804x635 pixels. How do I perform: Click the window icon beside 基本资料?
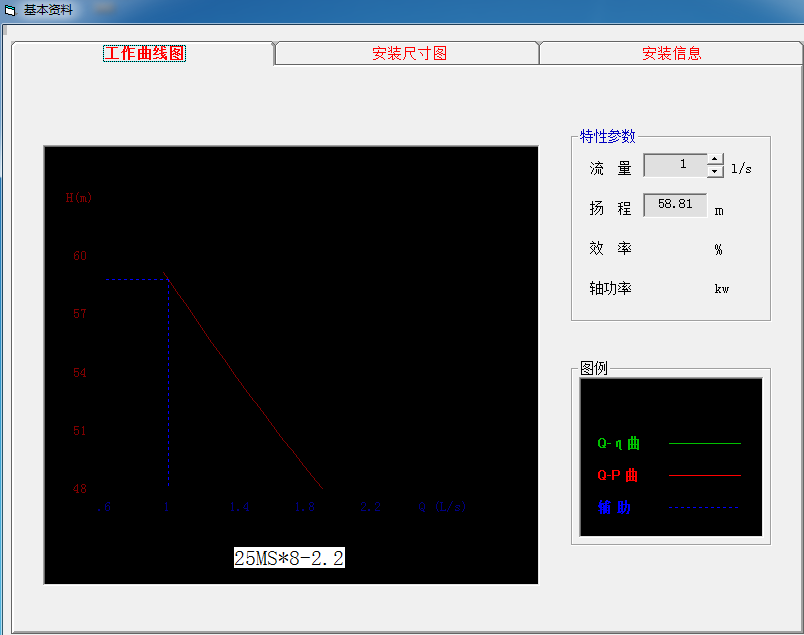point(10,10)
